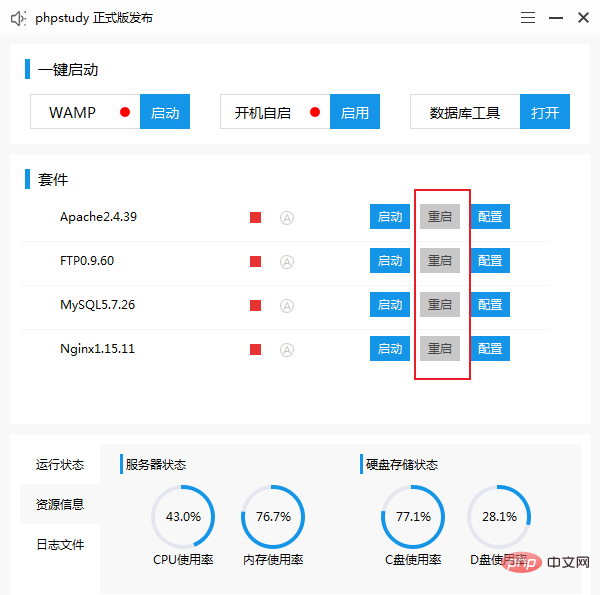Restart FTP0.9.60 service

click(440, 261)
